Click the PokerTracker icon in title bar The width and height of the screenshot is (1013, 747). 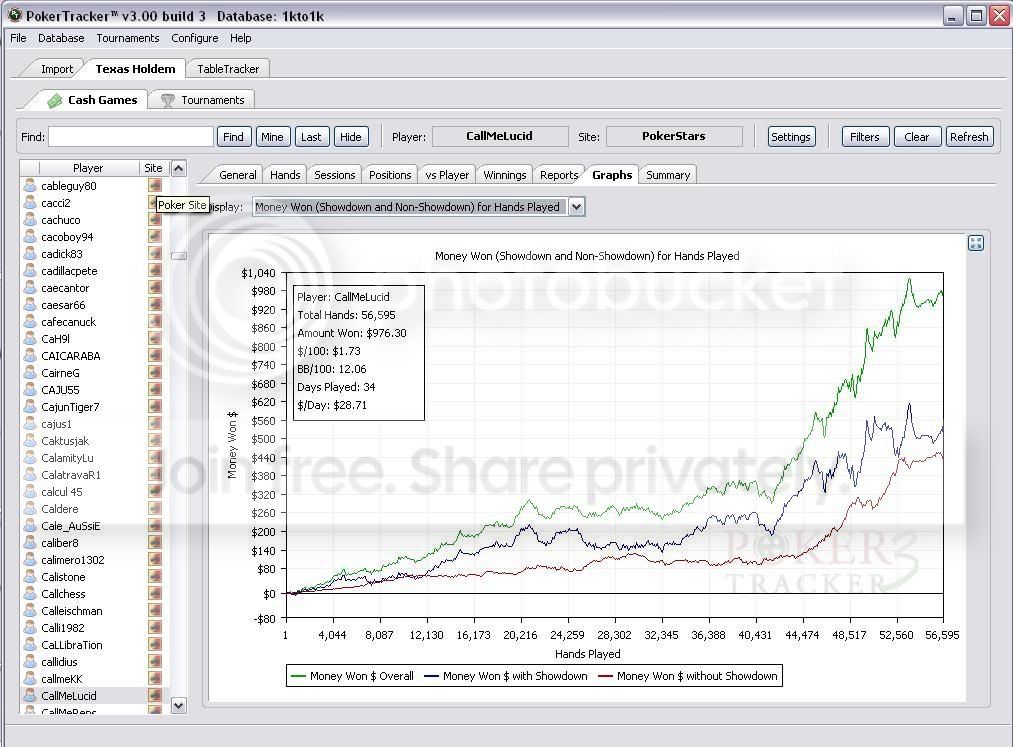click(14, 15)
